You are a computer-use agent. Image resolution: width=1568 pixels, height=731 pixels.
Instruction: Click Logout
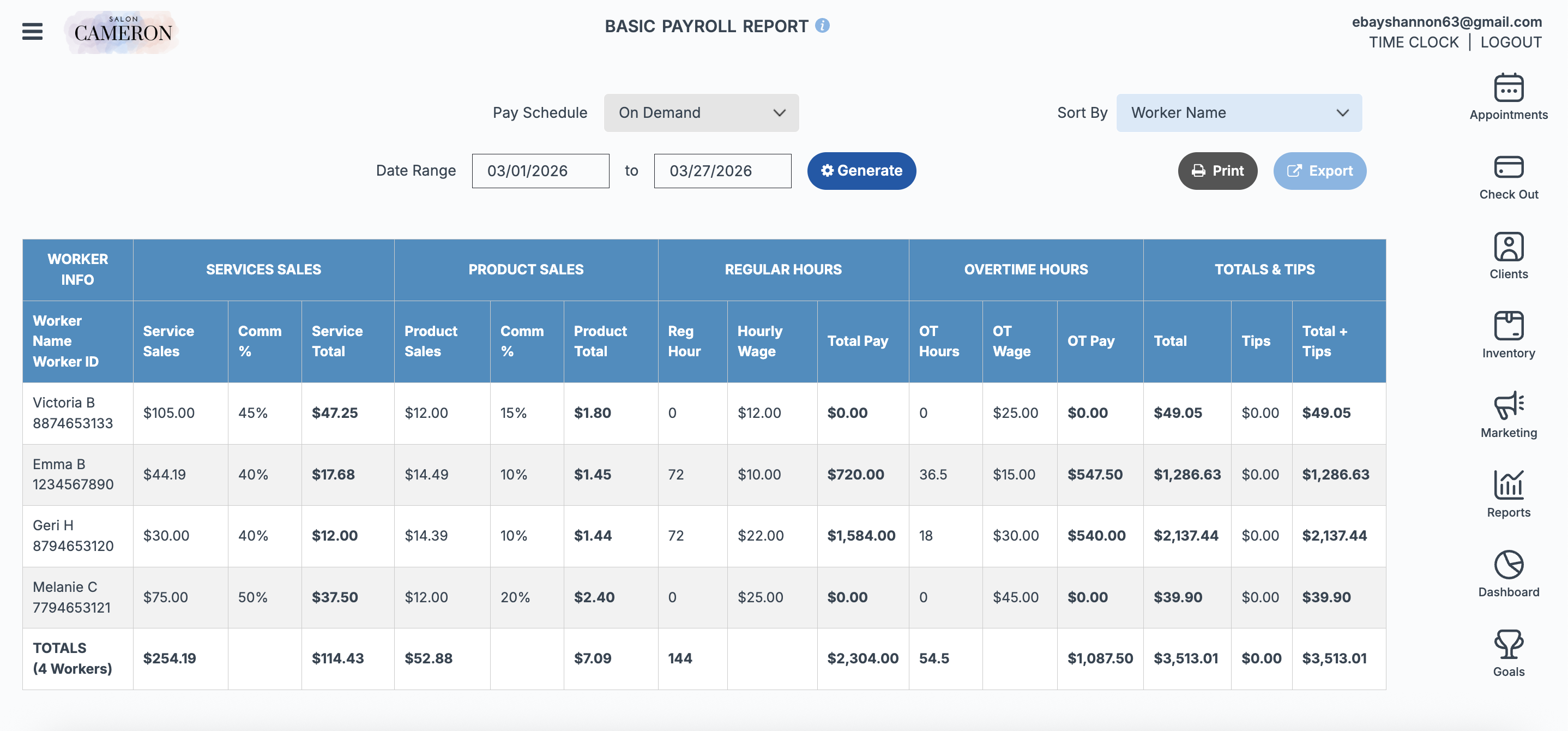tap(1510, 42)
